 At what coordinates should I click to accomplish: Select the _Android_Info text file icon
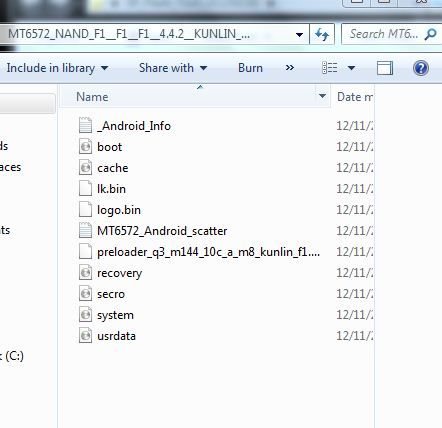click(85, 126)
